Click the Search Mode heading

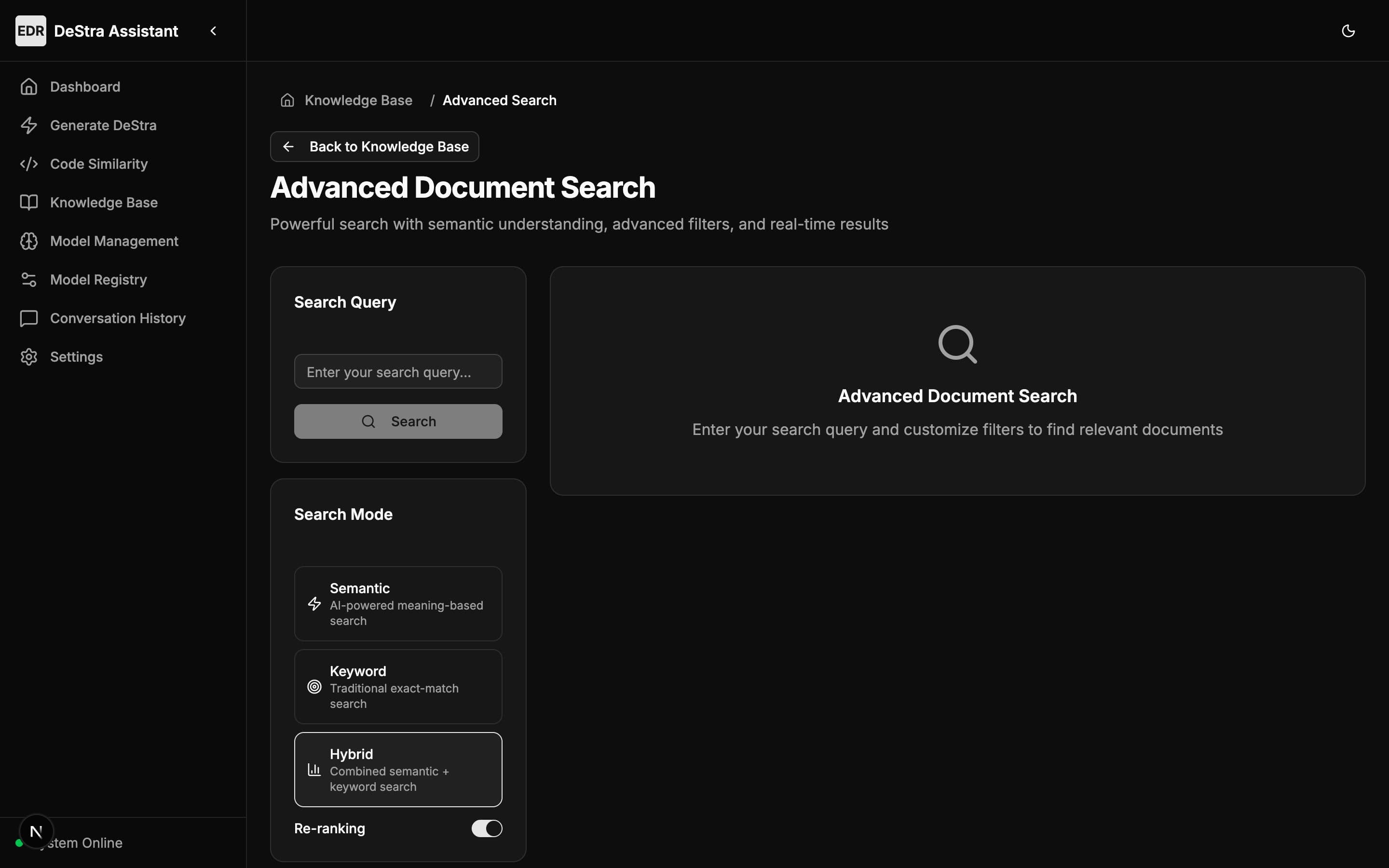pos(343,515)
